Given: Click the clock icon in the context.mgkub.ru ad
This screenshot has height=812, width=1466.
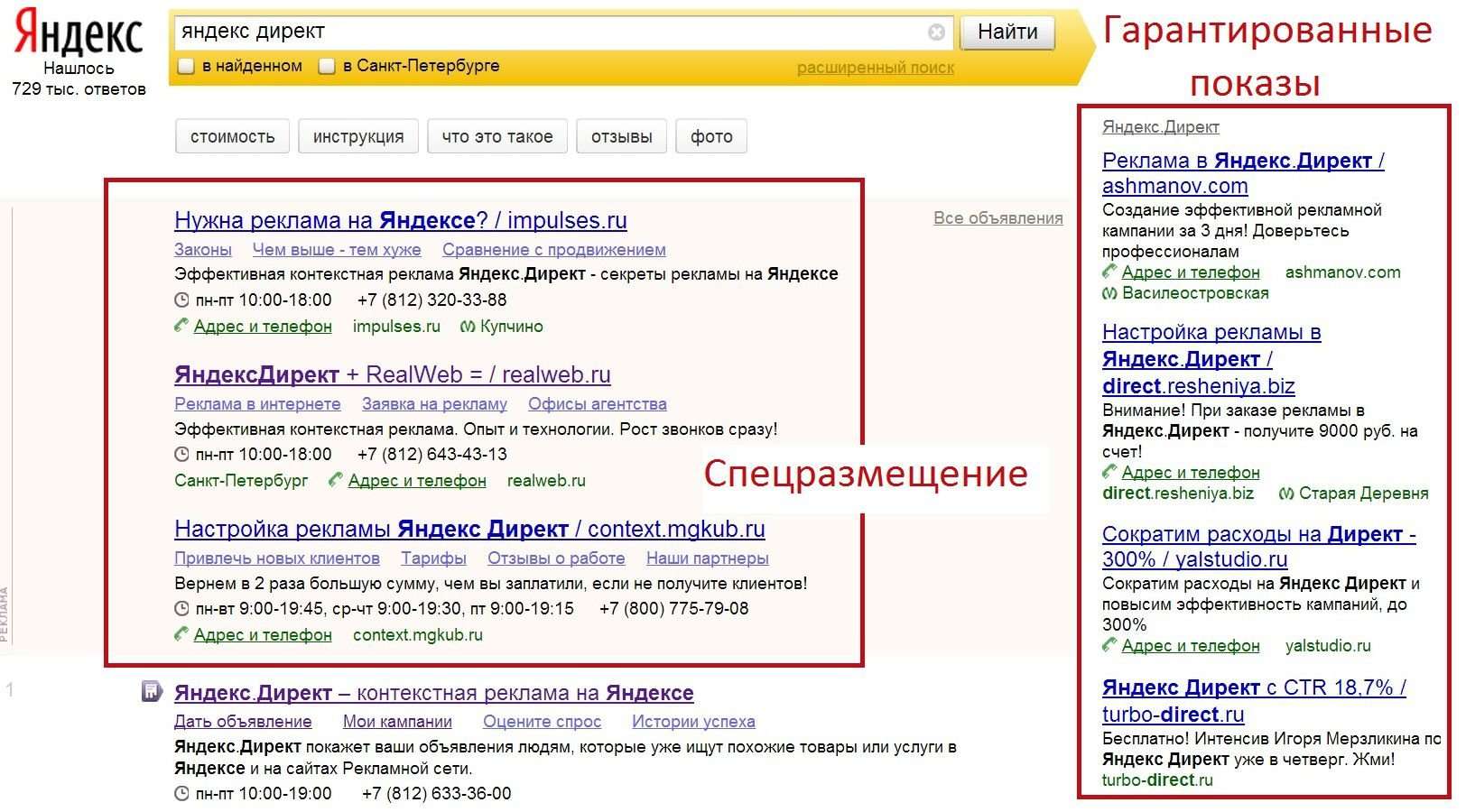Looking at the screenshot, I should click(181, 609).
